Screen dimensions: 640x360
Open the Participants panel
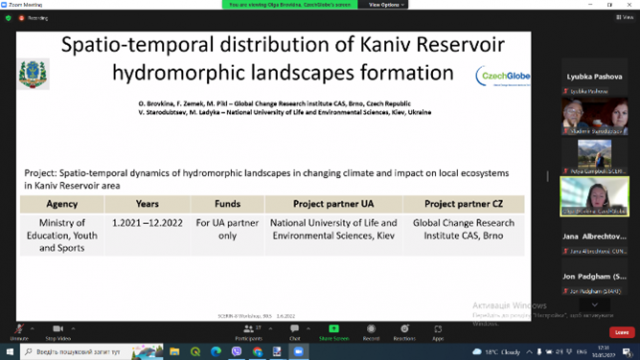[x=249, y=332]
